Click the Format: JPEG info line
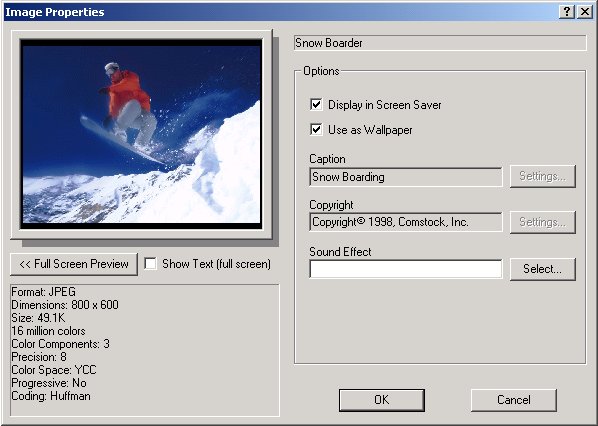Image resolution: width=598 pixels, height=426 pixels. tap(43, 292)
